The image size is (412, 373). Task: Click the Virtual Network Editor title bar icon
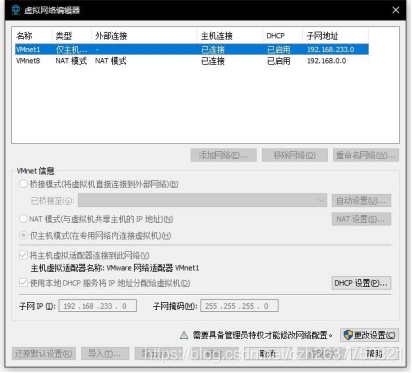16,10
